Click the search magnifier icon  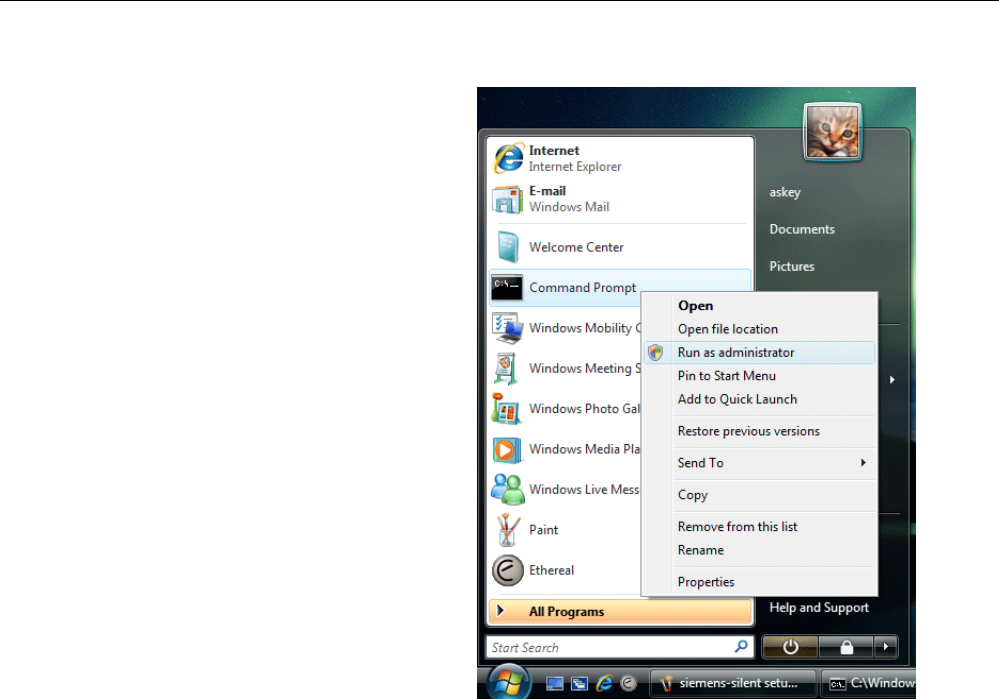coord(742,647)
